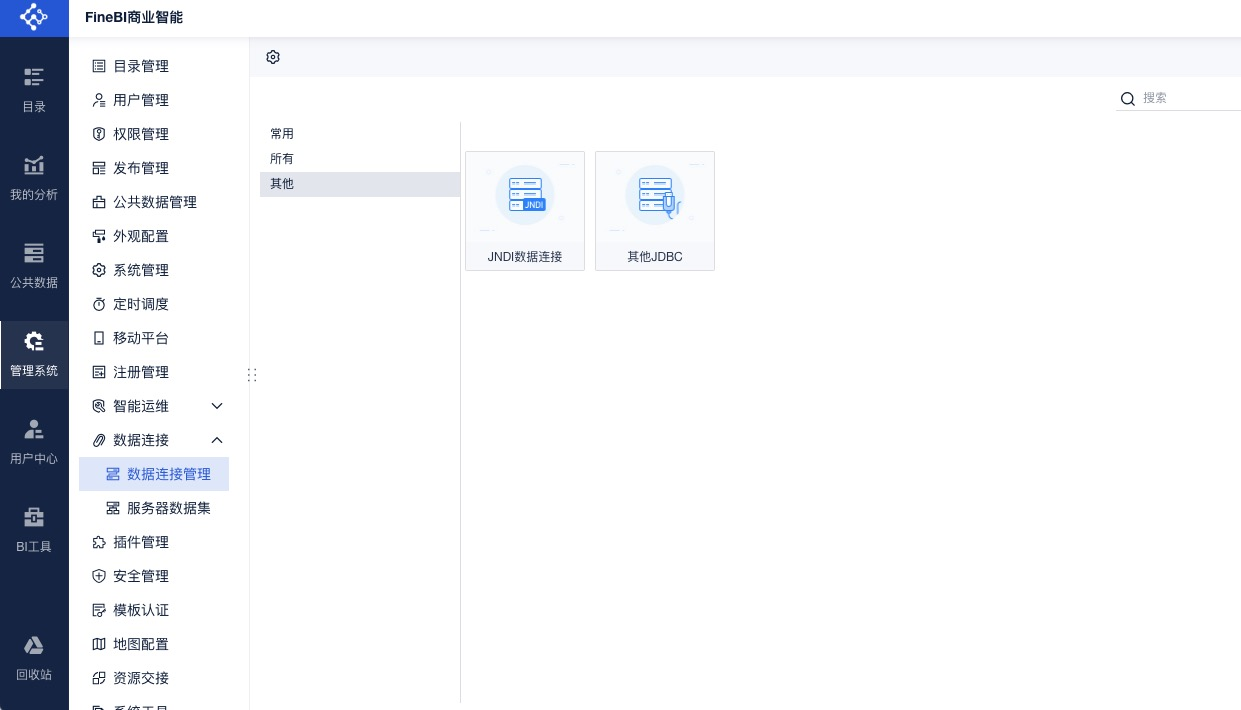Open 服务器数据集 in the menu
Screen dimensions: 1241x710
coord(168,508)
